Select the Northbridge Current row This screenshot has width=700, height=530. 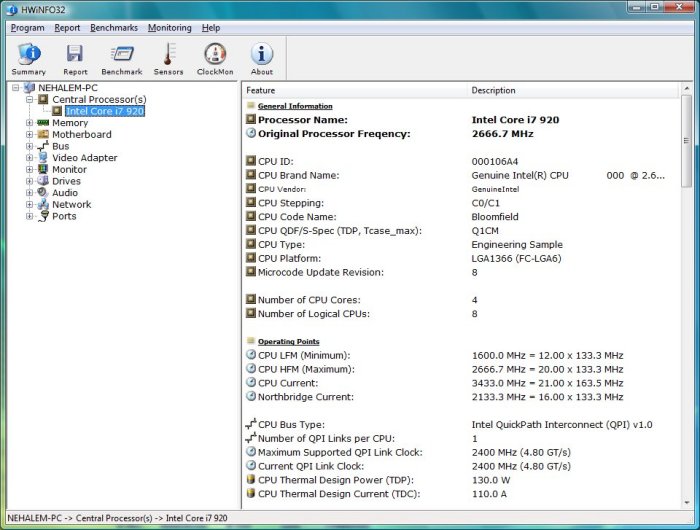click(462, 396)
